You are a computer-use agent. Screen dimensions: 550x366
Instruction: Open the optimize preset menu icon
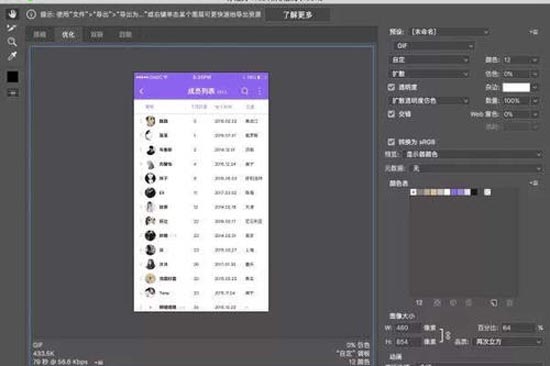pos(534,32)
